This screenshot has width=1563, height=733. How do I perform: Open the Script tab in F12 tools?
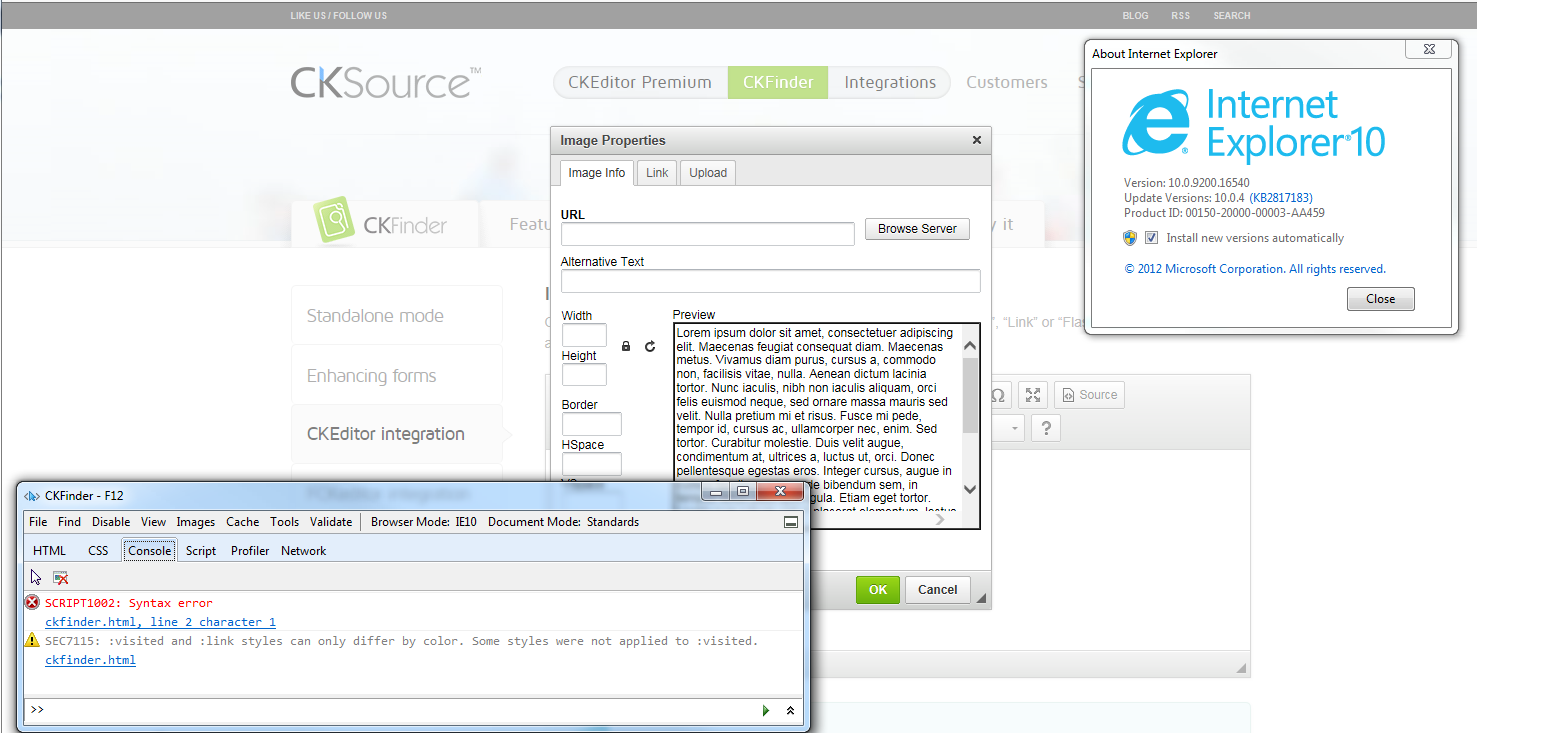point(201,551)
